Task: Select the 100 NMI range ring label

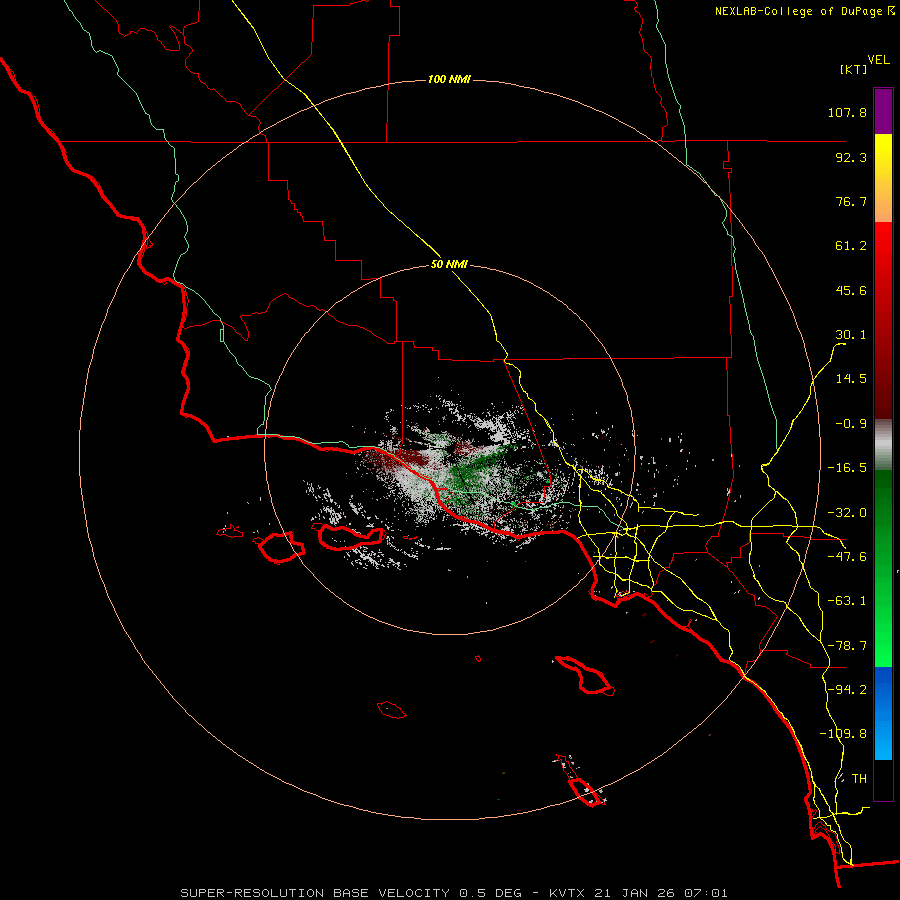Action: 449,79
